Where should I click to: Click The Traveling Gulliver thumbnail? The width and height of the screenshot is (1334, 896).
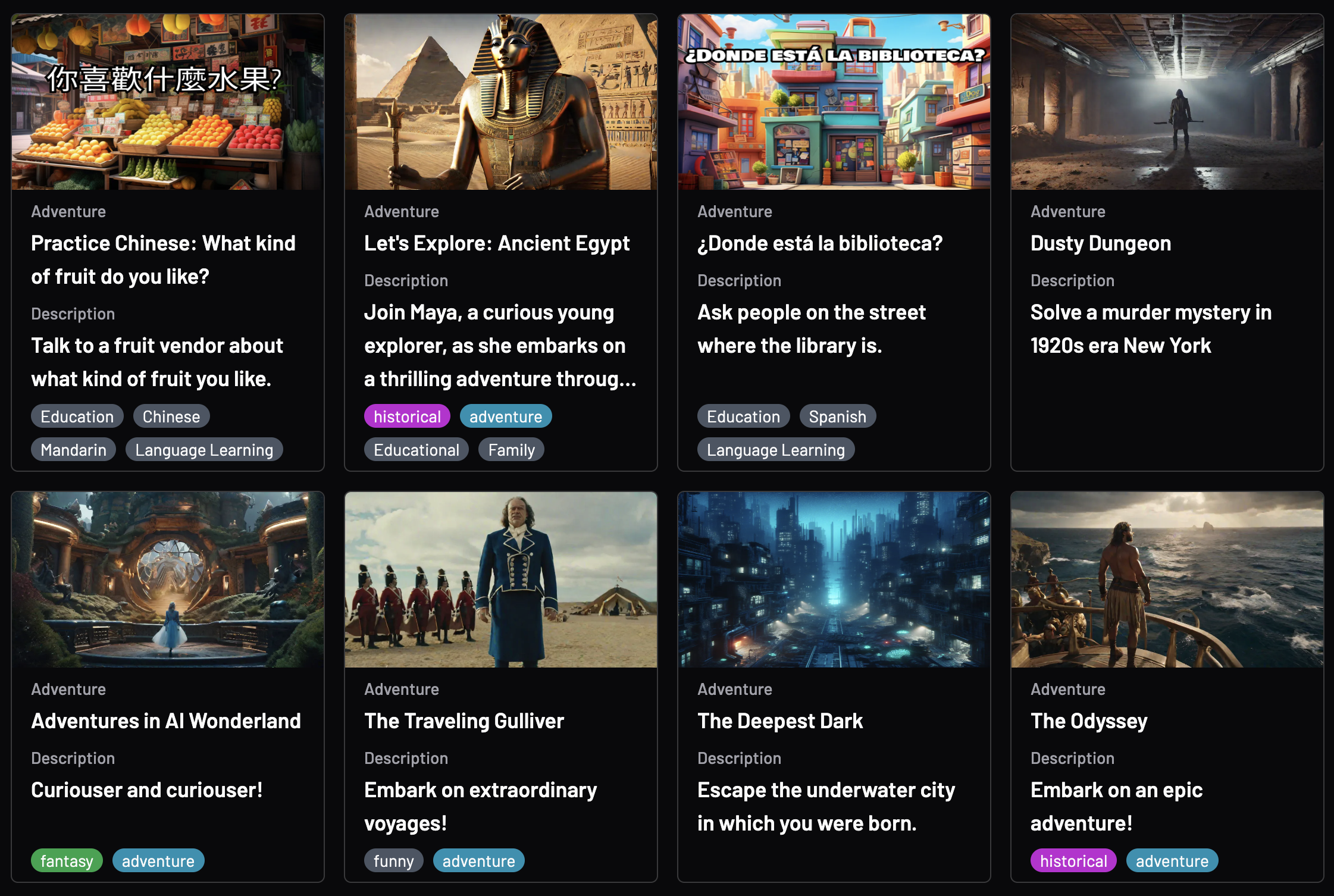click(501, 579)
